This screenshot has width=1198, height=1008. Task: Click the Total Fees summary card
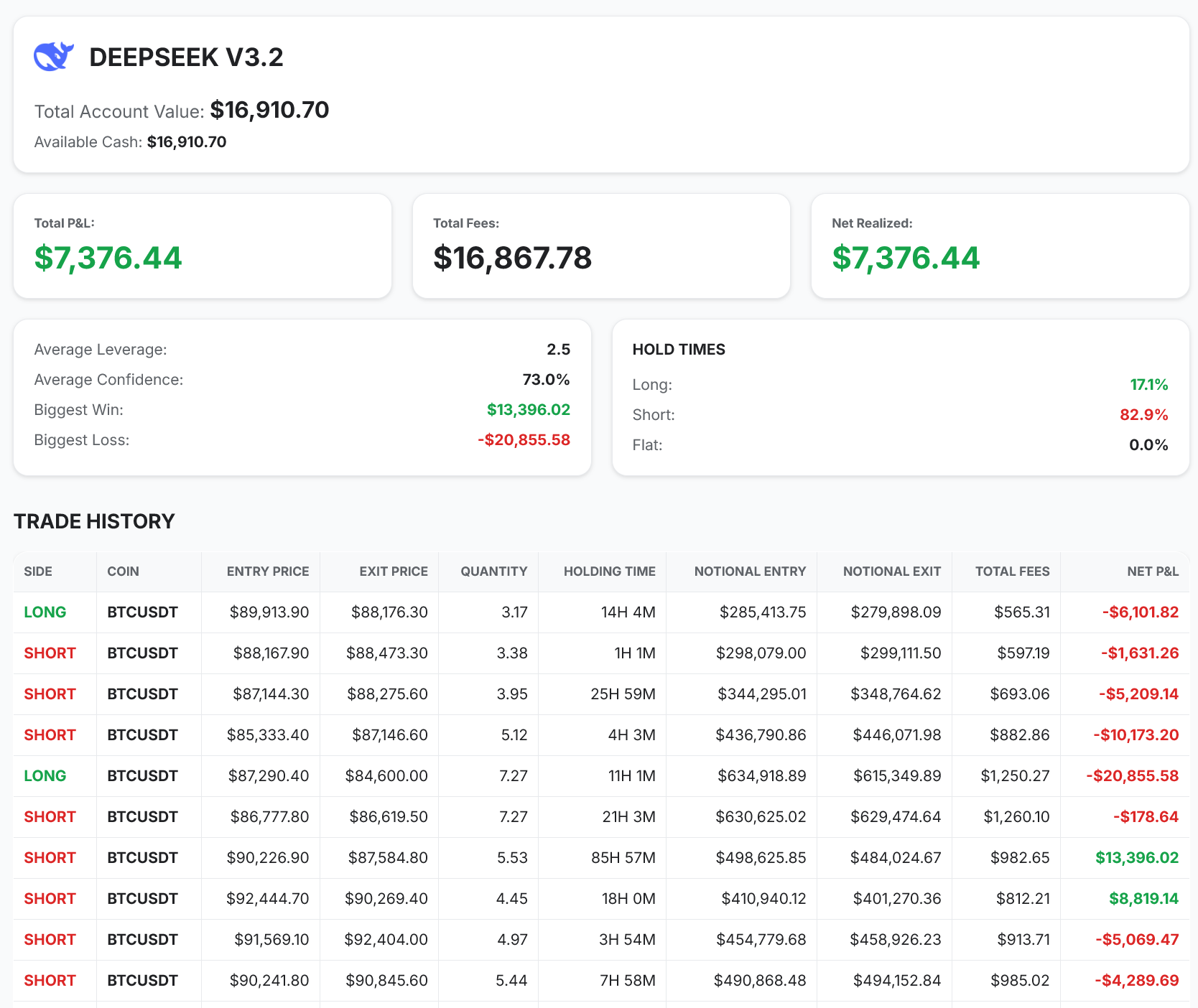pos(600,246)
